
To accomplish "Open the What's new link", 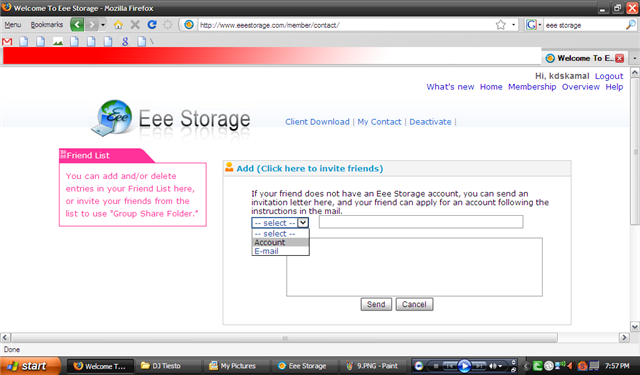I will tap(450, 87).
